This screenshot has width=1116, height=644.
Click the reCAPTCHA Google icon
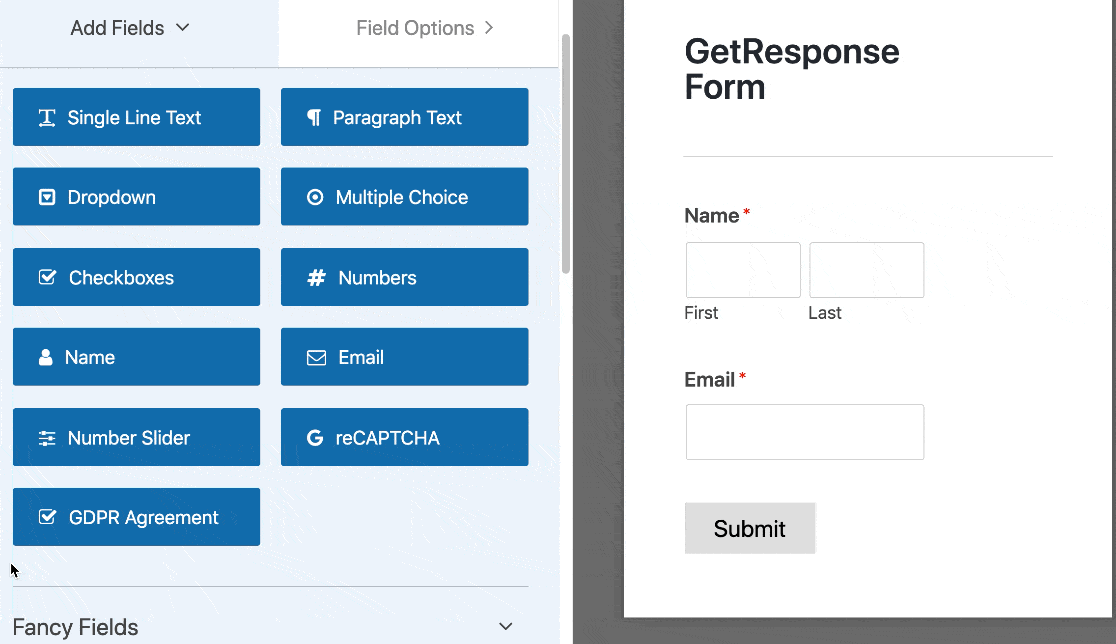pyautogui.click(x=315, y=438)
